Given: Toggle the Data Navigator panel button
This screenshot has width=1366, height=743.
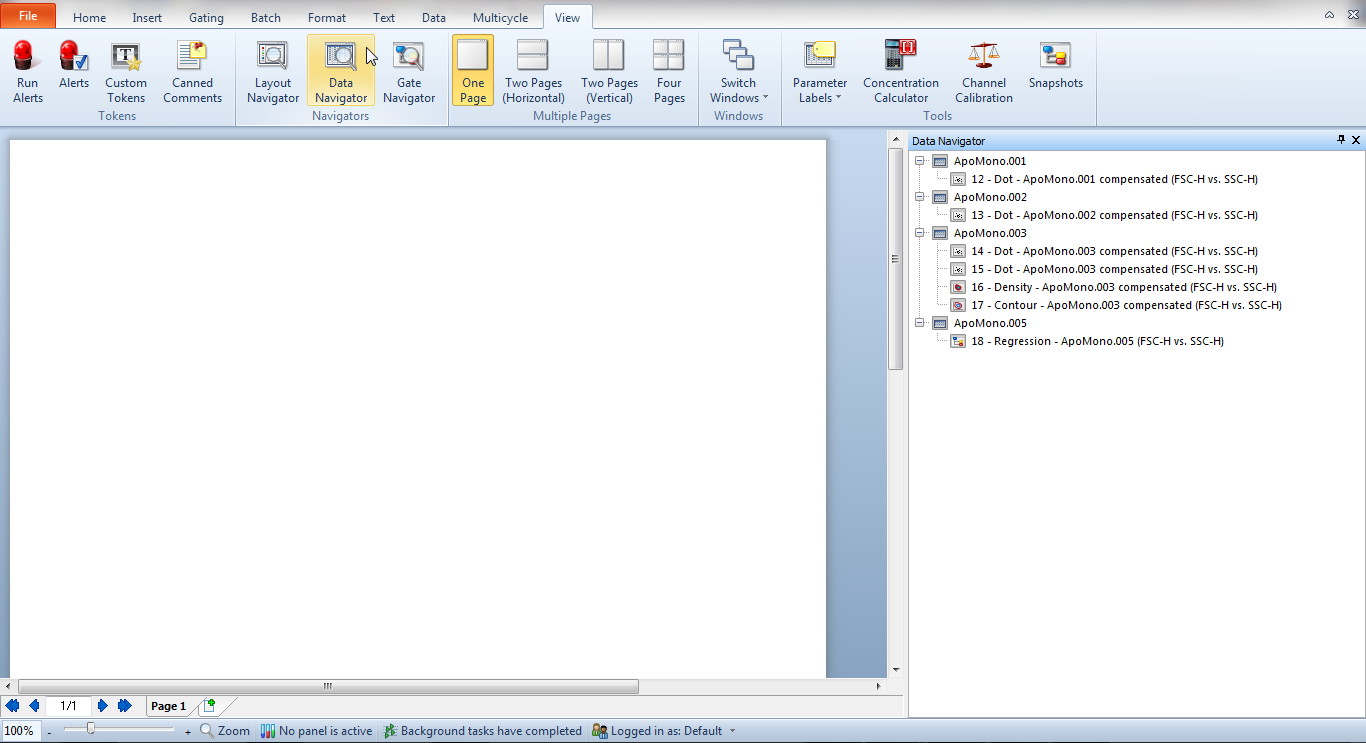Looking at the screenshot, I should (x=341, y=70).
